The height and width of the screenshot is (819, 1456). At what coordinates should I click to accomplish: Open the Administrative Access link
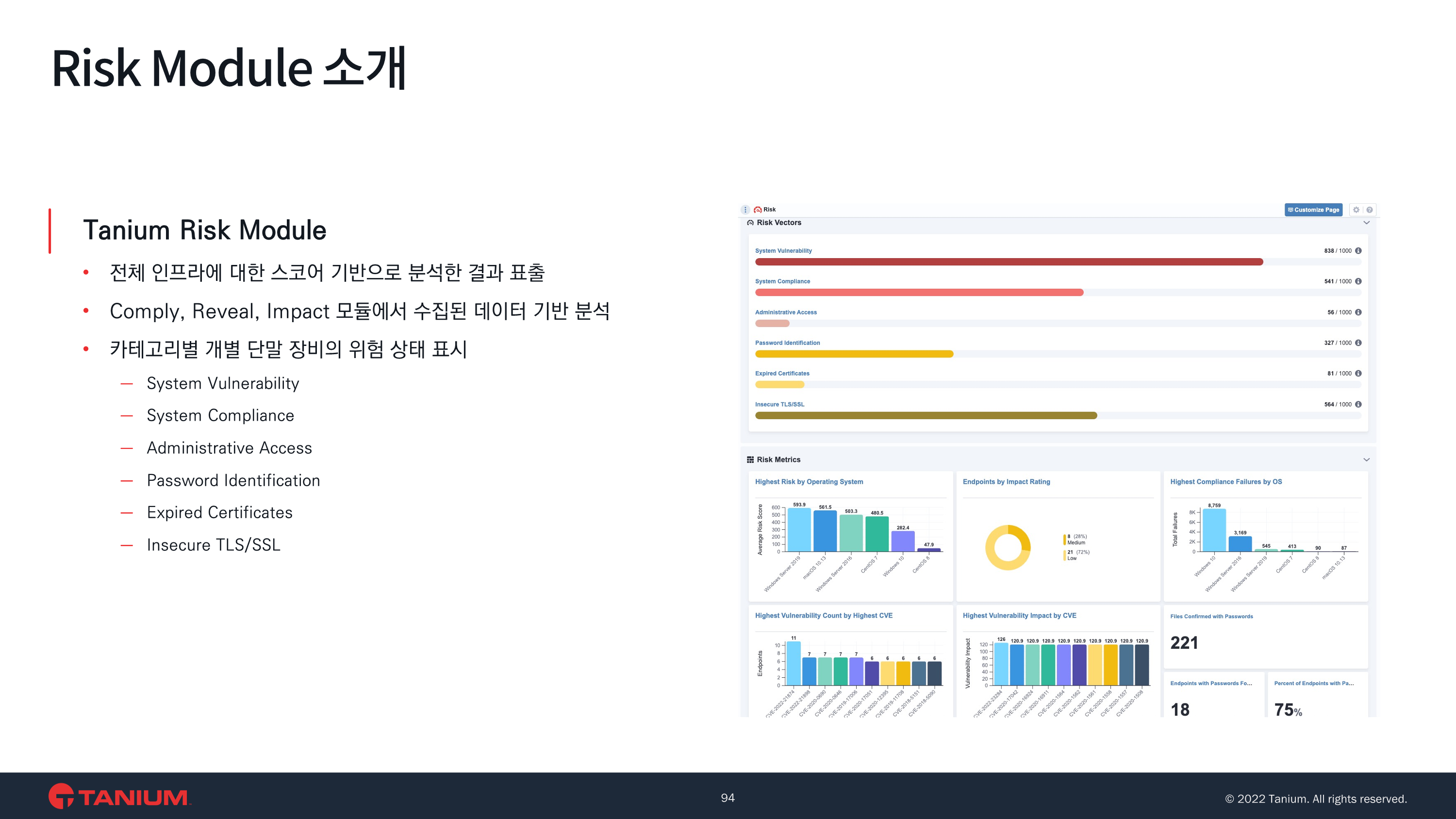click(786, 312)
